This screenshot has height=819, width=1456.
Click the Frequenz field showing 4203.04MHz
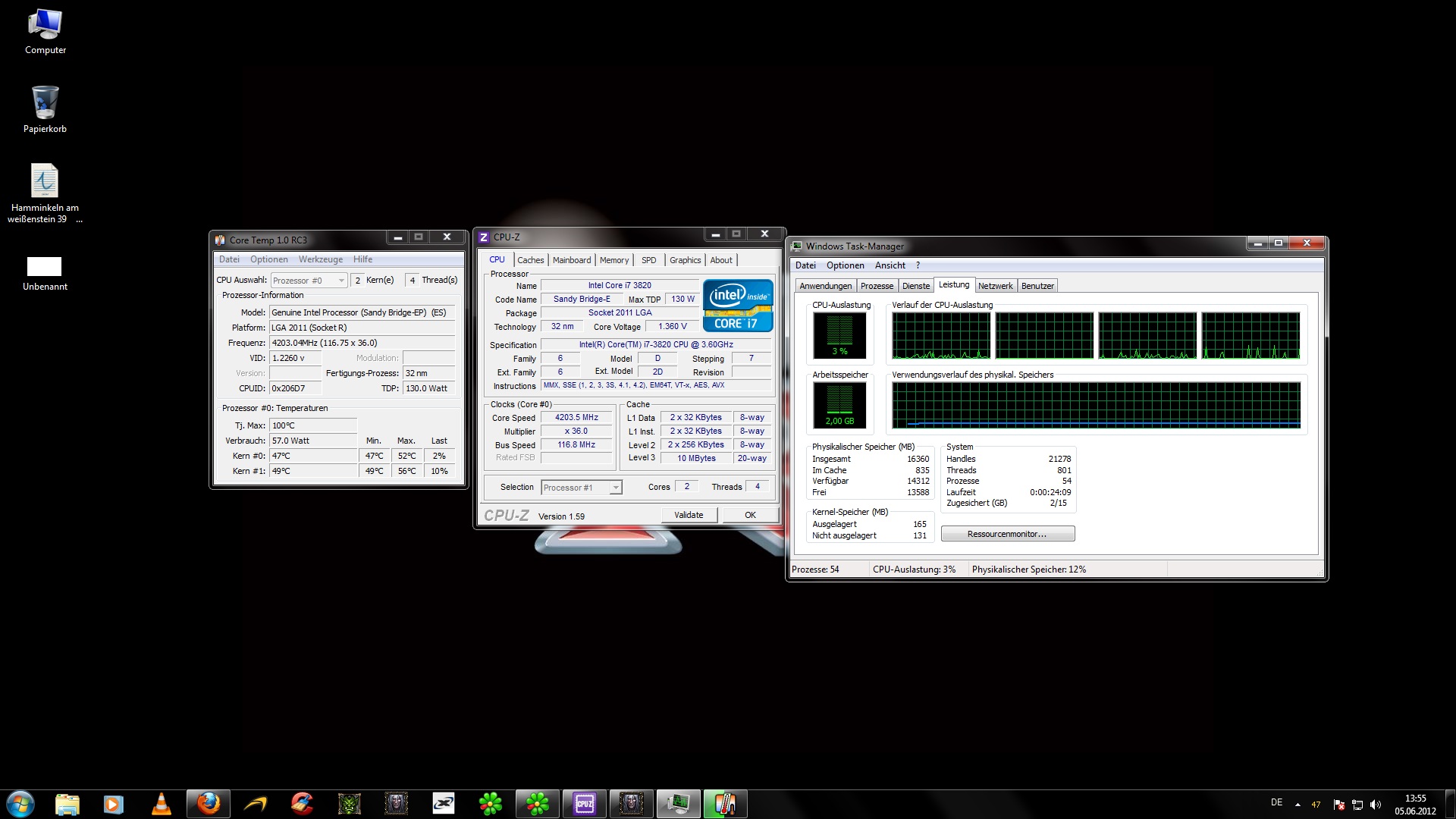pyautogui.click(x=362, y=343)
